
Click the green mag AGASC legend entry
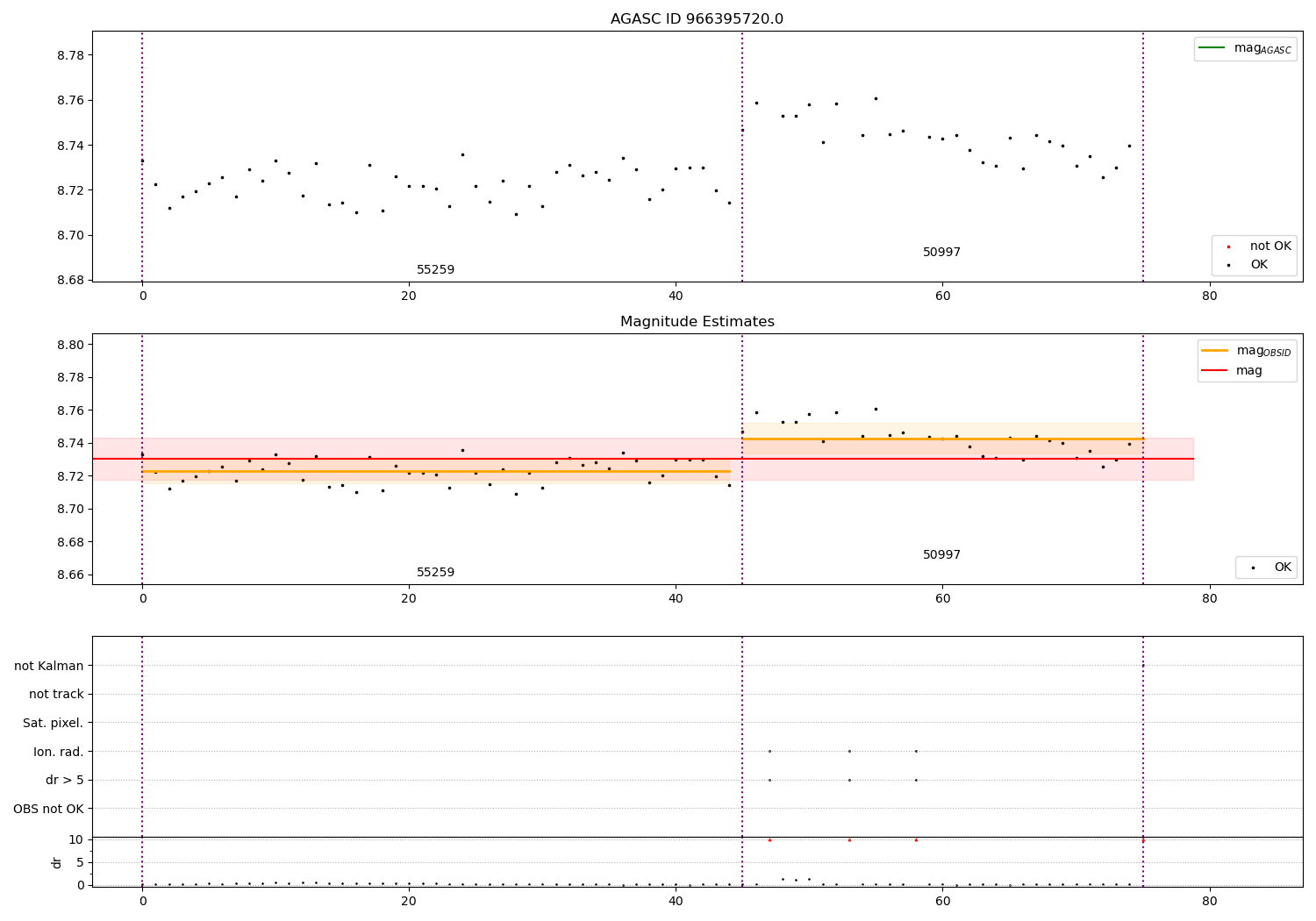pyautogui.click(x=1245, y=48)
